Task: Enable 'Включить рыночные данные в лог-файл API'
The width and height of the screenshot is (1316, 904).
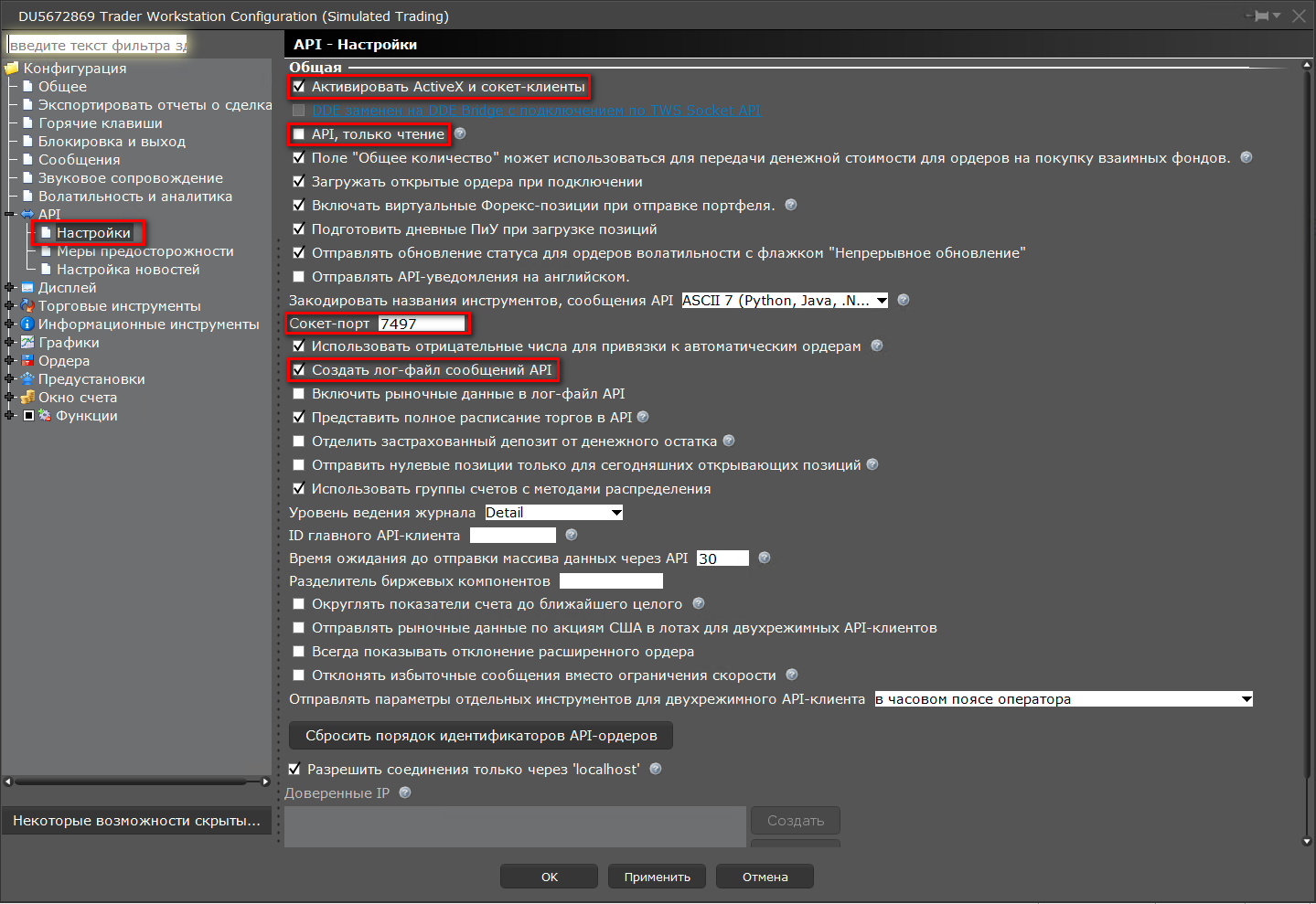Action: (298, 393)
